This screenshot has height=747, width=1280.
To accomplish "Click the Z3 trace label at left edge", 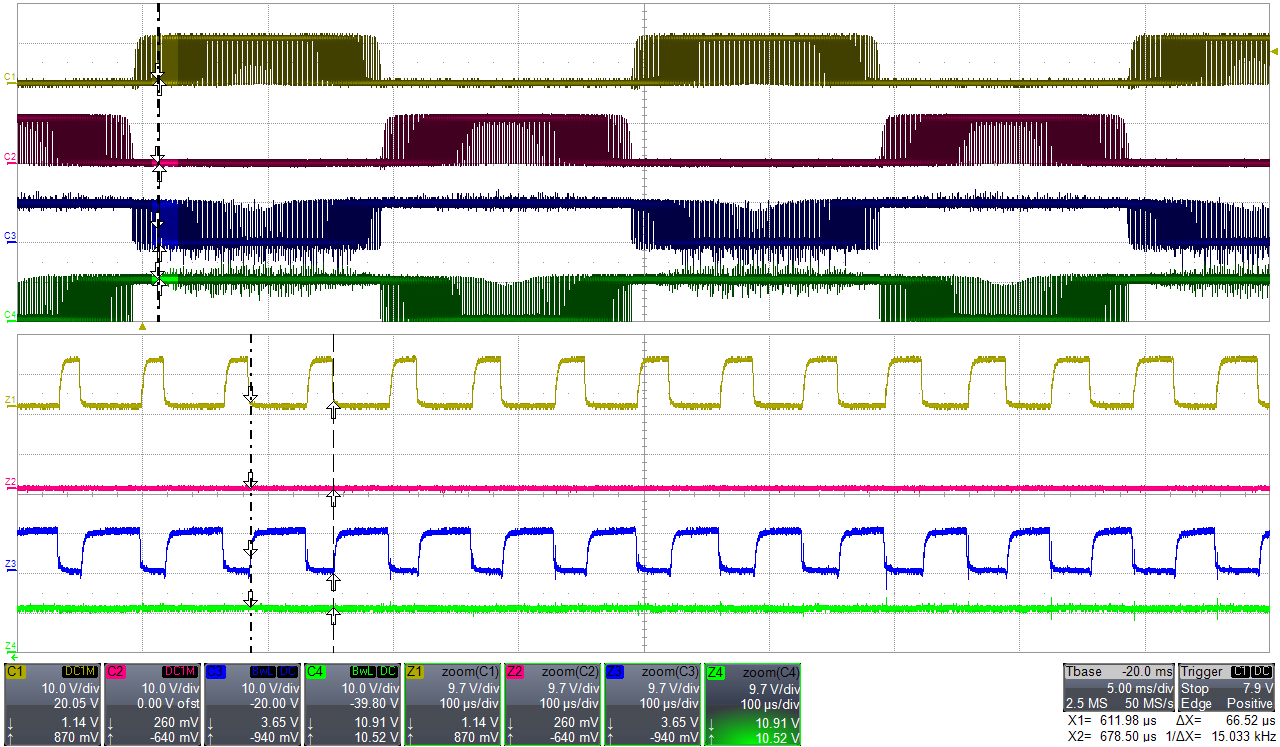I will [x=9, y=565].
